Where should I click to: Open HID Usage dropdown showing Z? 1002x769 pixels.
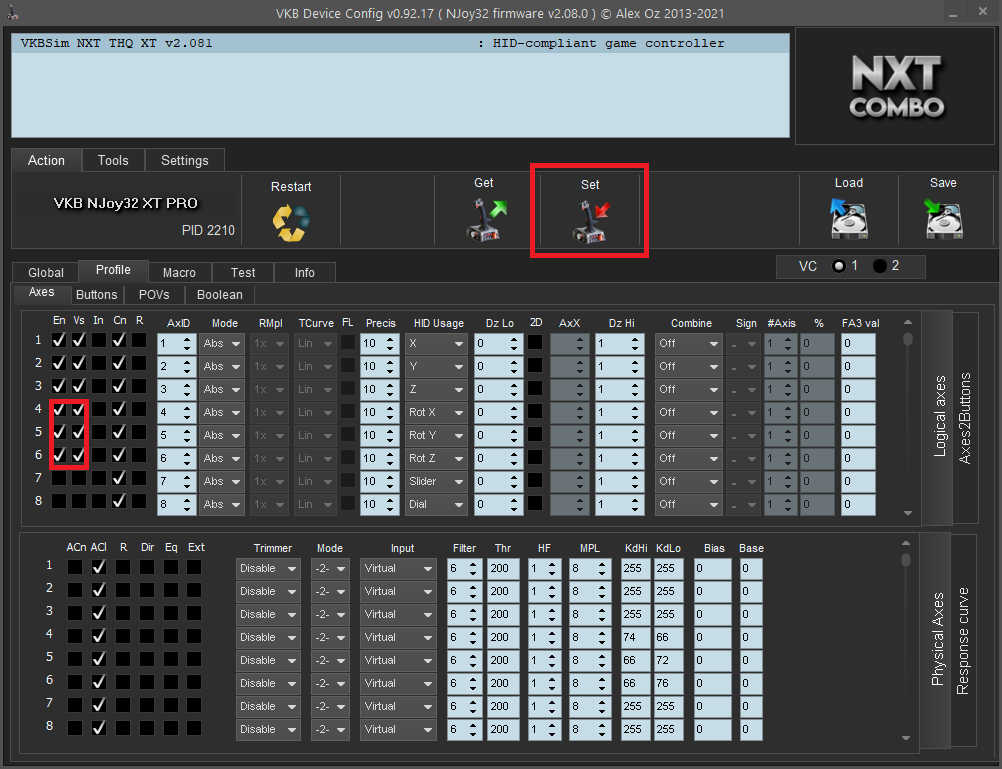436,390
